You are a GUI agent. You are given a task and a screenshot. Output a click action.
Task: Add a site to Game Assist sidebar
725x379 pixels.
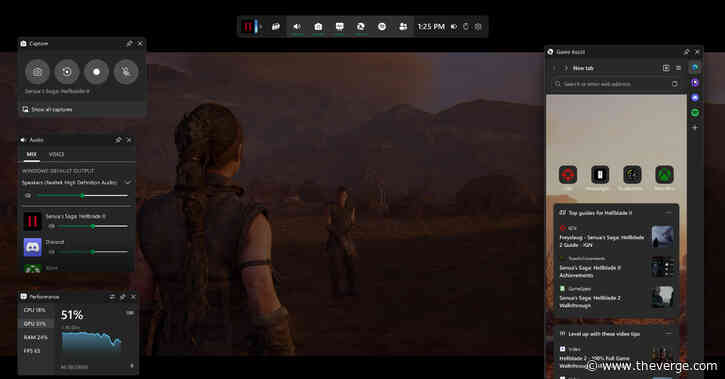[695, 128]
